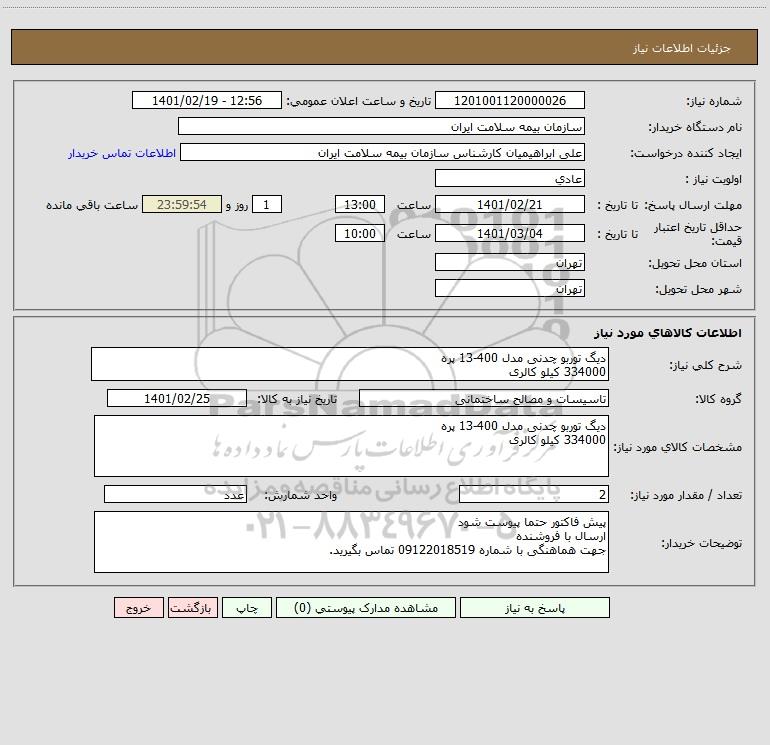The height and width of the screenshot is (745, 770).
Task: Click the section title اطلاعات کالاهای مورد نیاز
Action: (668, 333)
